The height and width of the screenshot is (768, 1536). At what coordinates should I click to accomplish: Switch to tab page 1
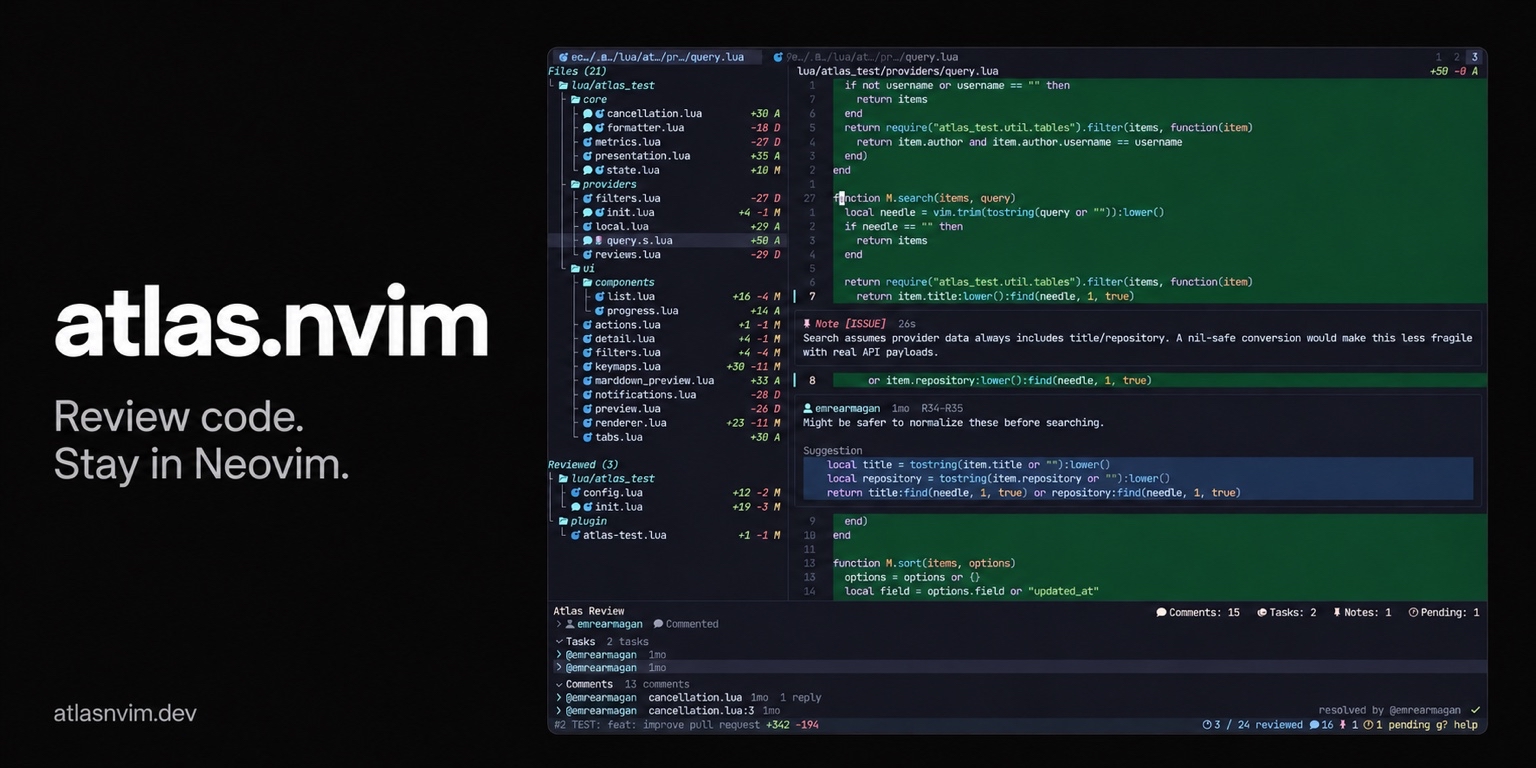[1439, 57]
